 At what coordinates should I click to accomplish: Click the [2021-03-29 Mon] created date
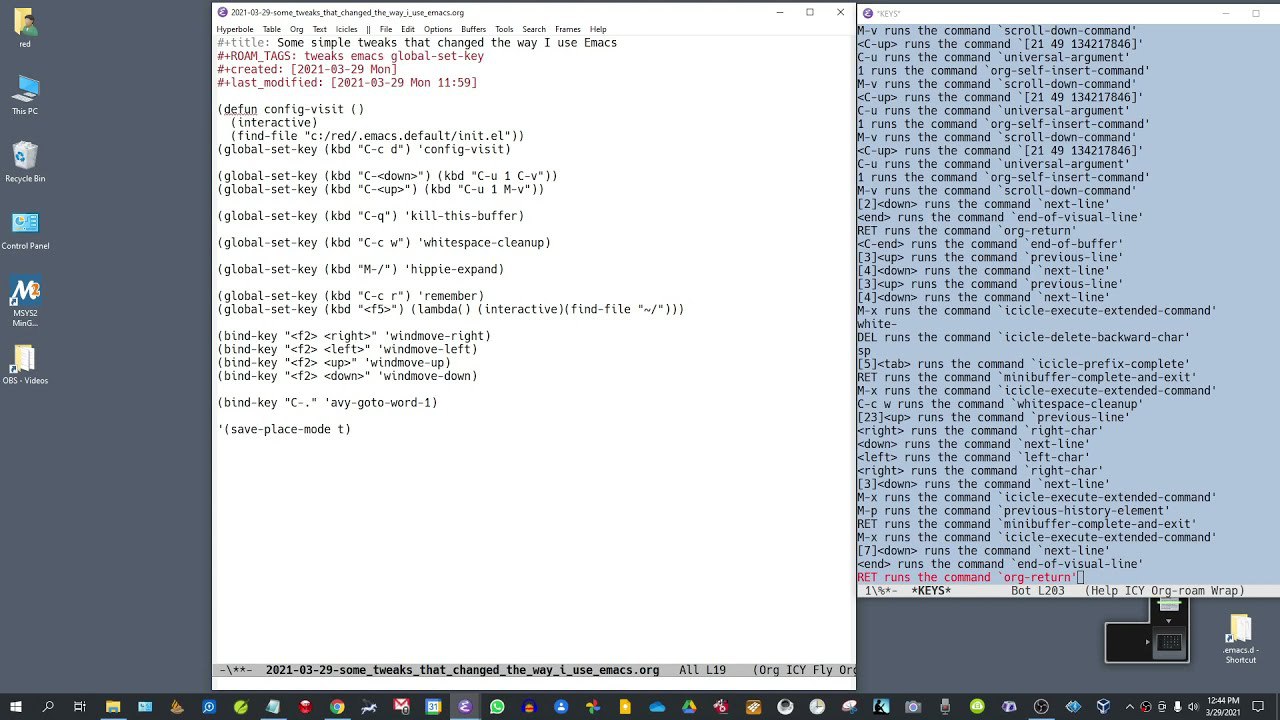click(344, 69)
